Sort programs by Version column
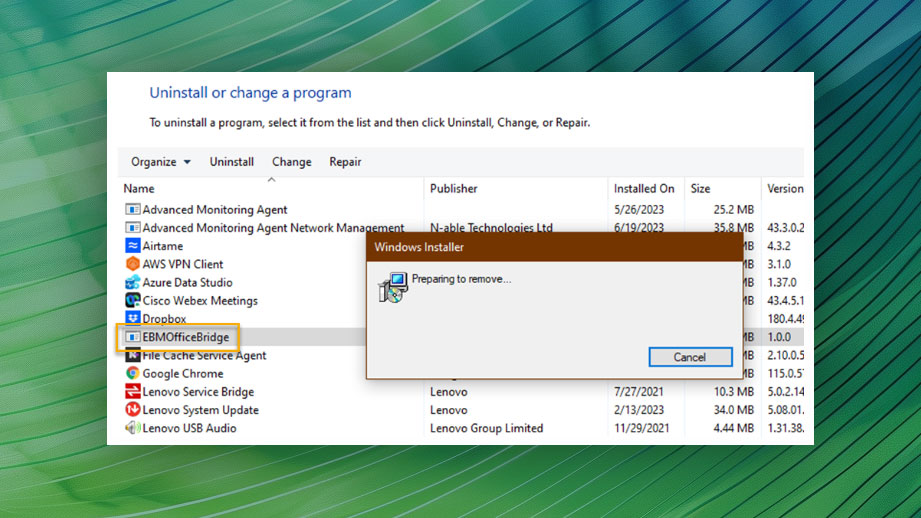 tap(785, 189)
